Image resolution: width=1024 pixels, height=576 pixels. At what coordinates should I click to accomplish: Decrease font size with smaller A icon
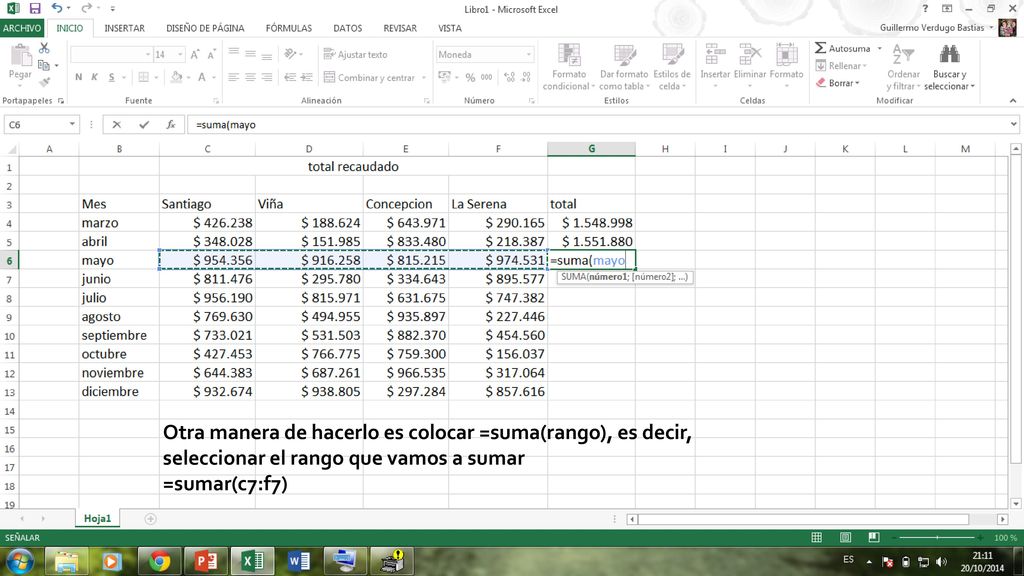pos(211,54)
